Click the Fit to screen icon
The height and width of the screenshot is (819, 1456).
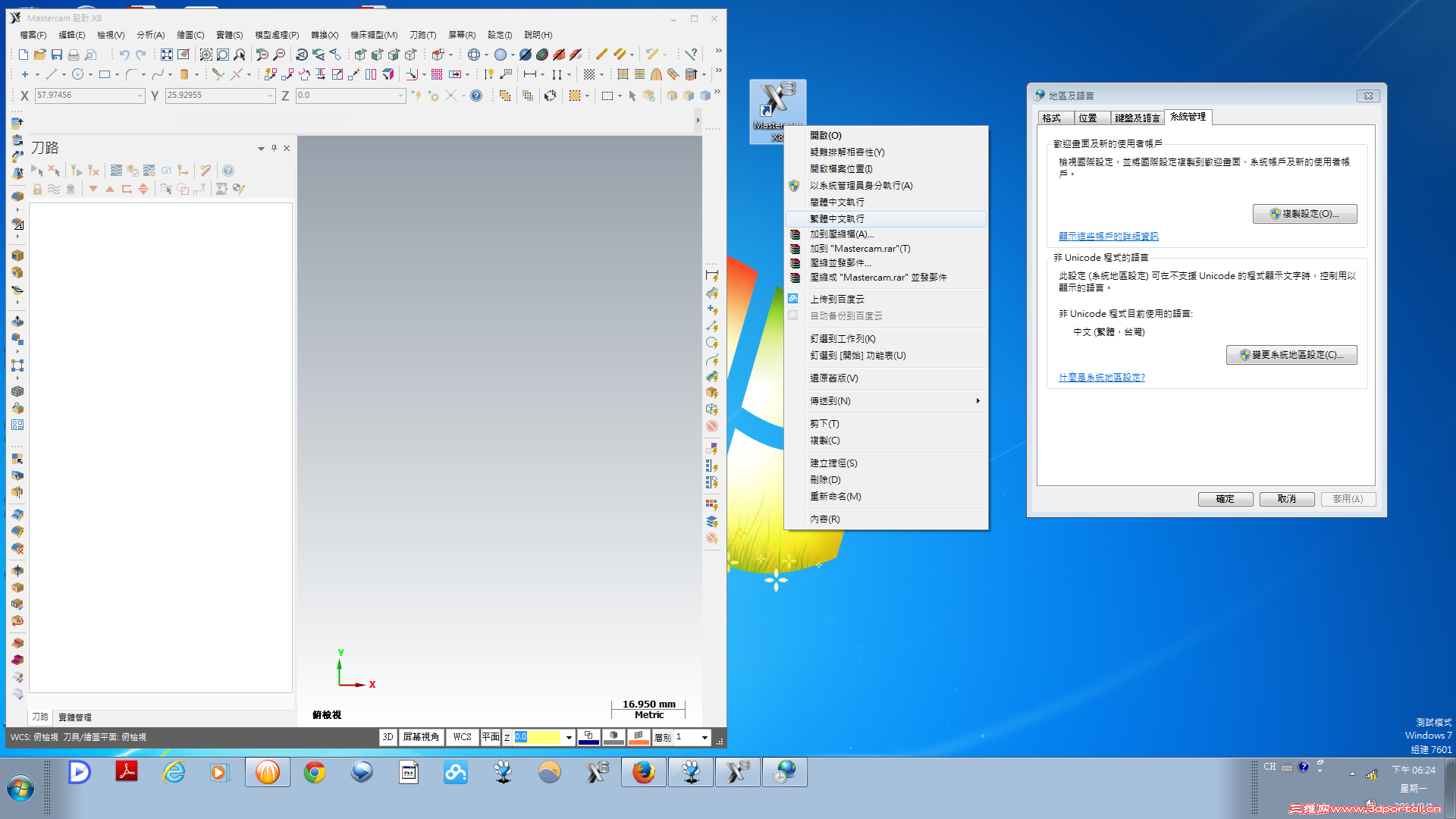(166, 55)
